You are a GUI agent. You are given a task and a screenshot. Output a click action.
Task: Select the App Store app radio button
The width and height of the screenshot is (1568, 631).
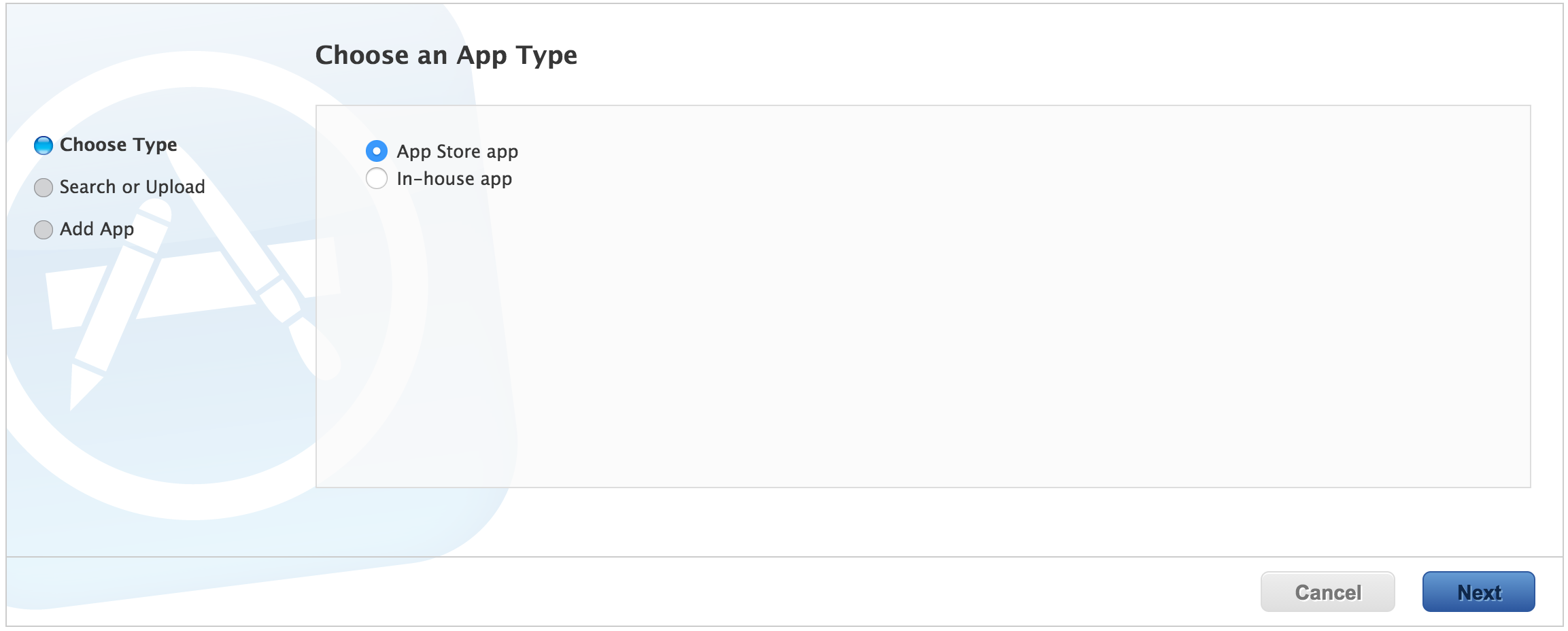pyautogui.click(x=377, y=151)
